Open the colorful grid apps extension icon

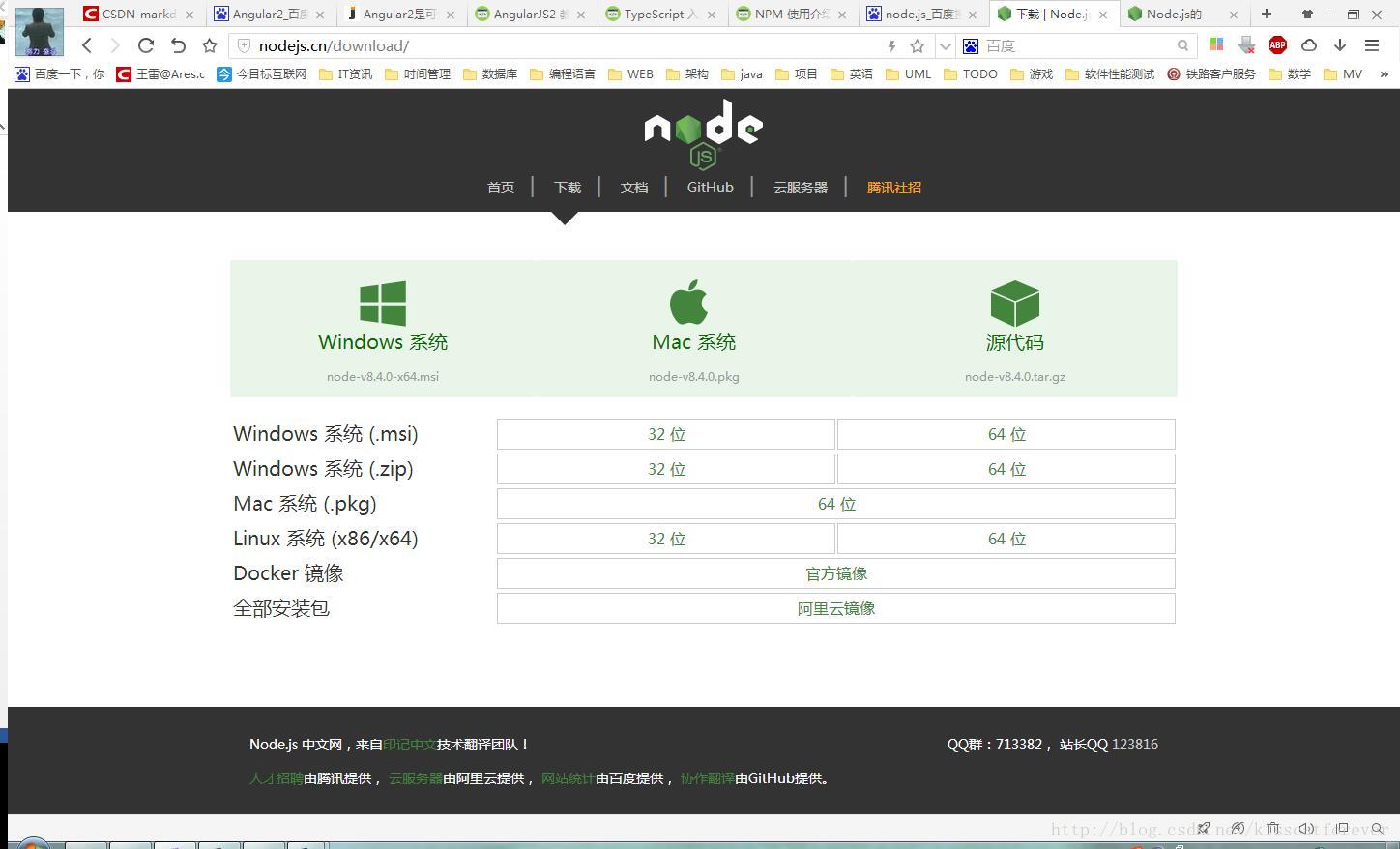pyautogui.click(x=1216, y=45)
